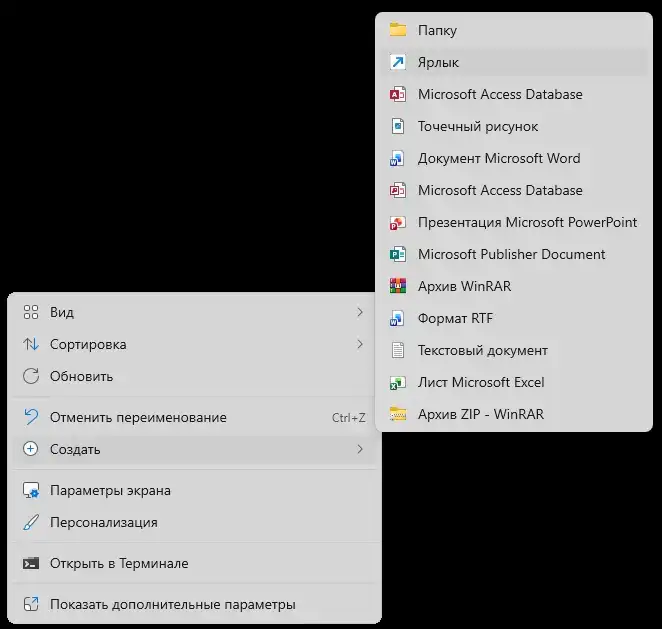The image size is (662, 629).
Task: Choose Microsoft Access Database entry above Презентация PowerPoint
Action: [513, 190]
